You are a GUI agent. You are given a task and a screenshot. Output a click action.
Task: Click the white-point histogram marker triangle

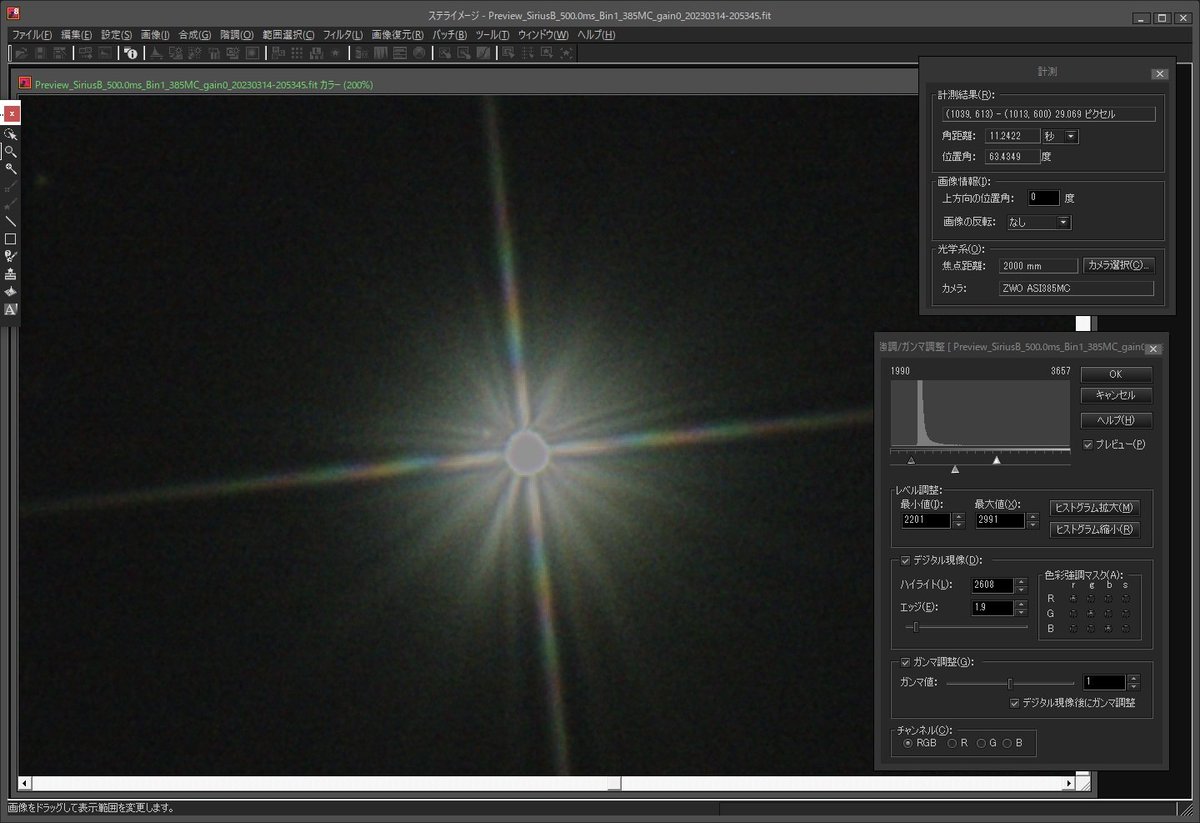pos(996,460)
